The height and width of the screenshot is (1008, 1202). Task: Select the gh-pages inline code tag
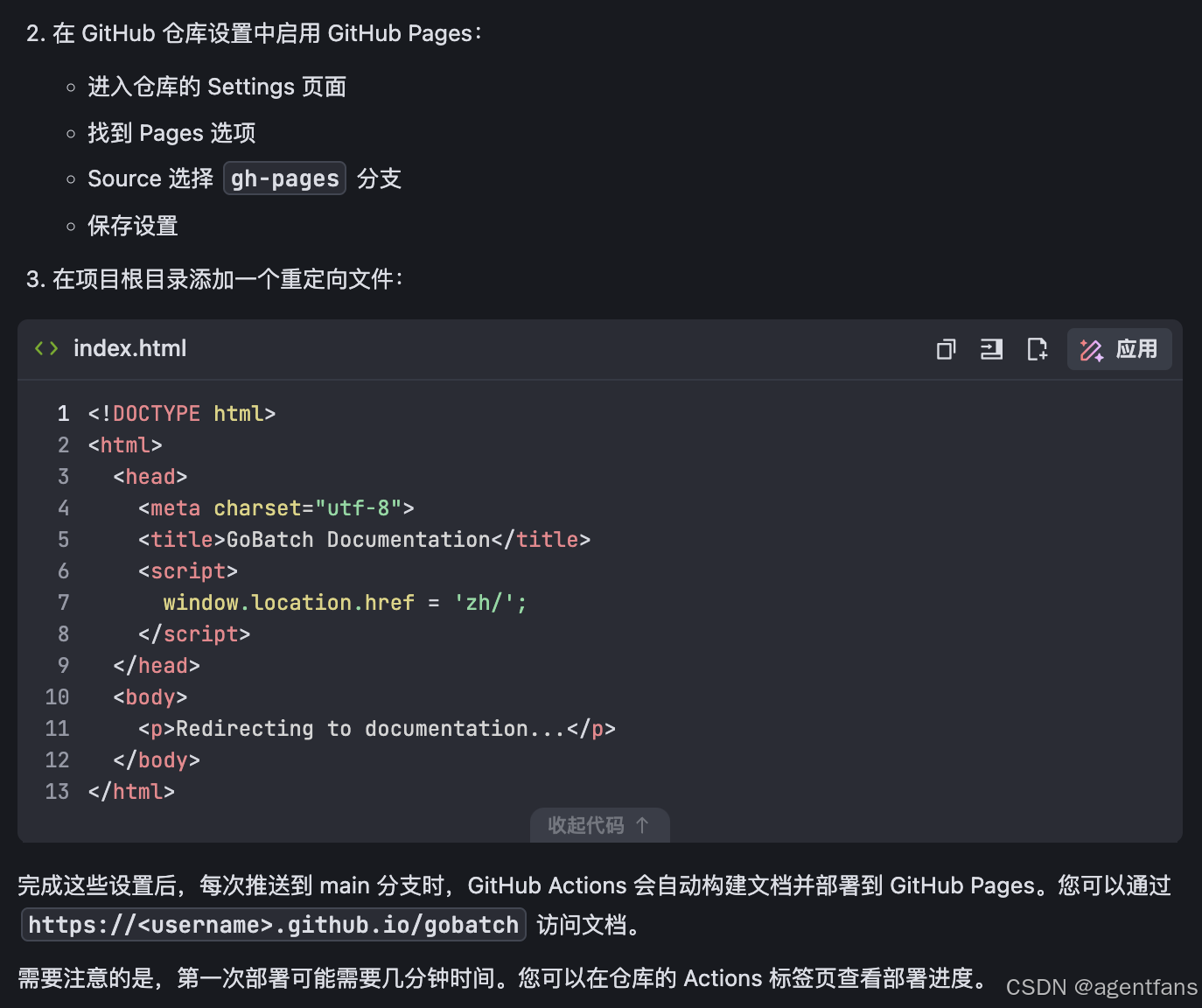[284, 178]
